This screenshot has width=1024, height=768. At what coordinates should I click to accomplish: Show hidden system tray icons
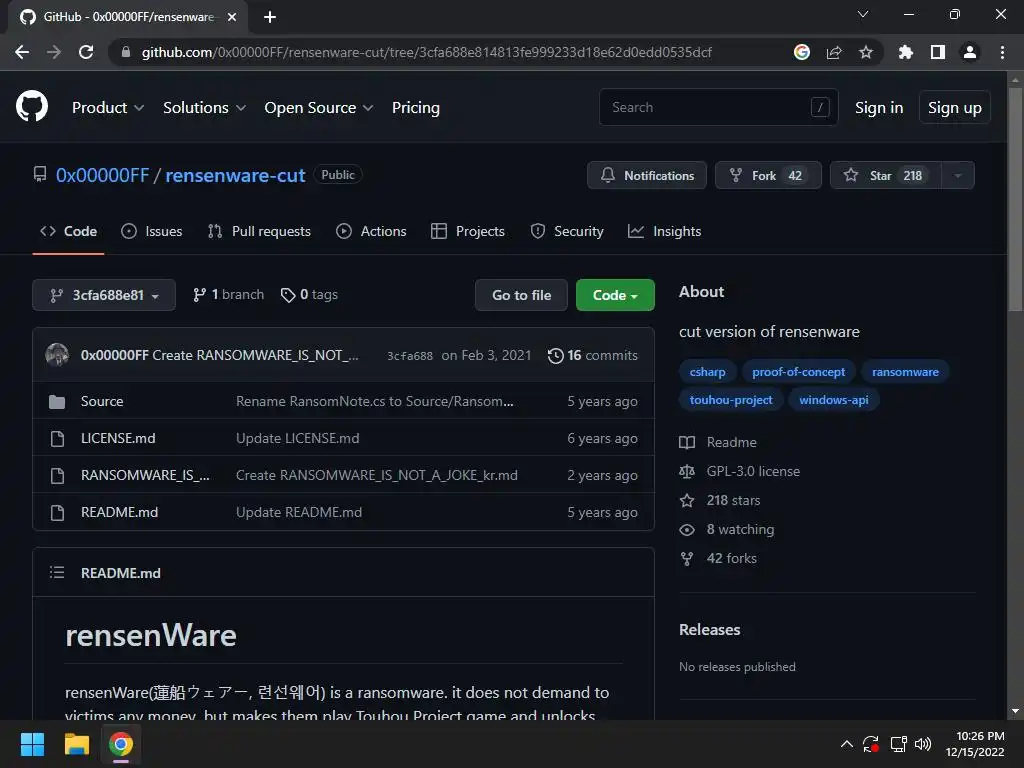[846, 744]
